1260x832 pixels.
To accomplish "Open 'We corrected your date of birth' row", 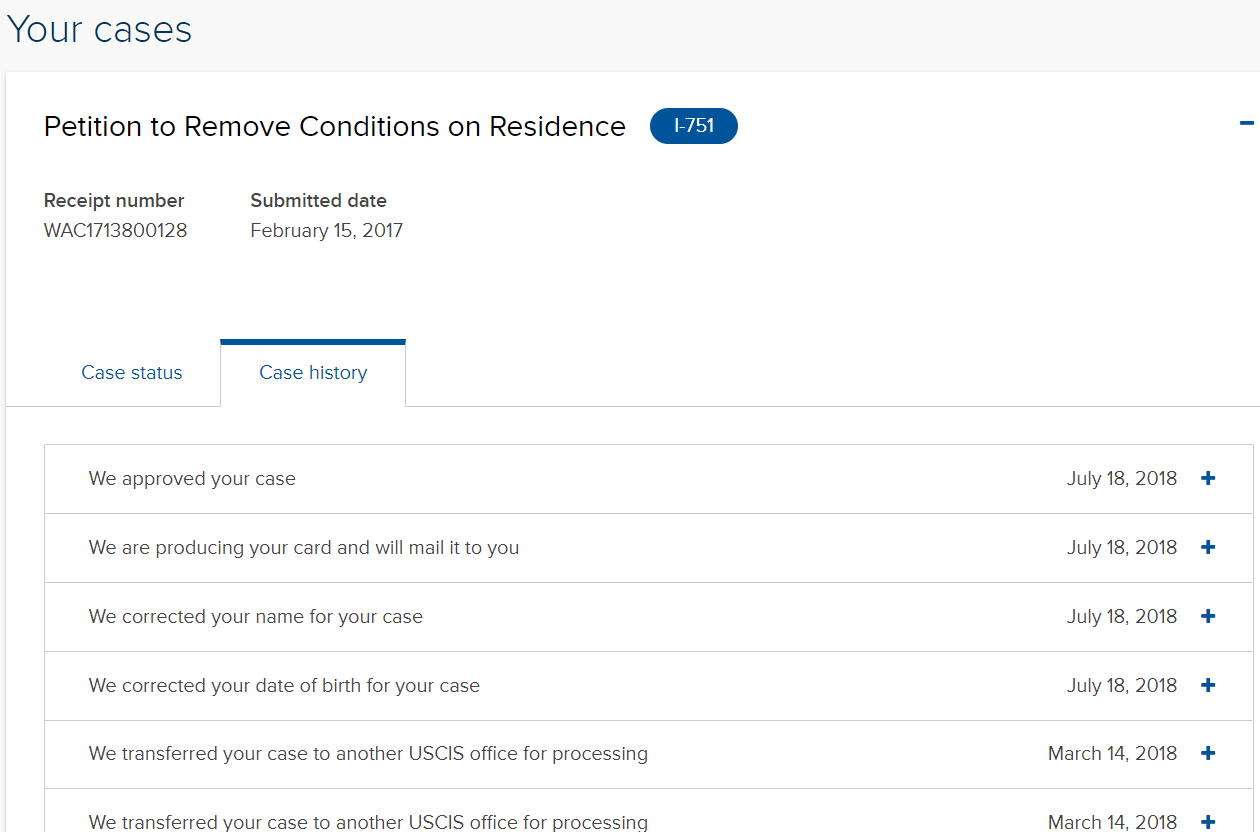I will (284, 686).
